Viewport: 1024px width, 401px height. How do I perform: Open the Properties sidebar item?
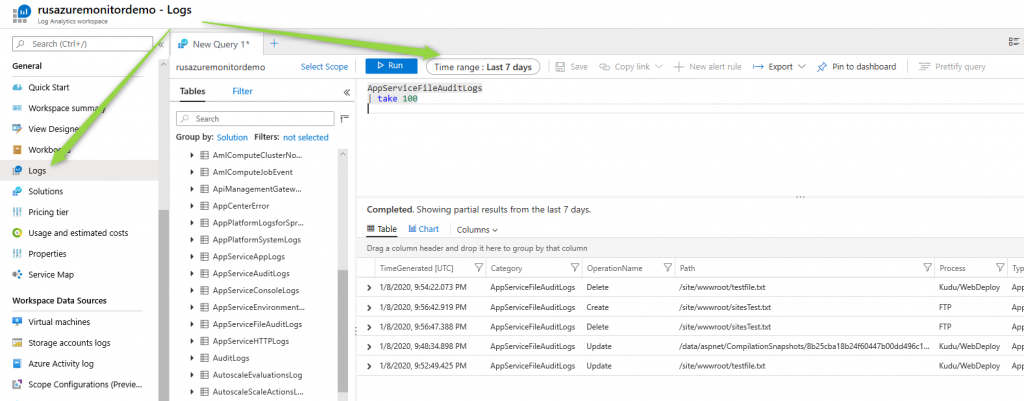click(x=47, y=254)
